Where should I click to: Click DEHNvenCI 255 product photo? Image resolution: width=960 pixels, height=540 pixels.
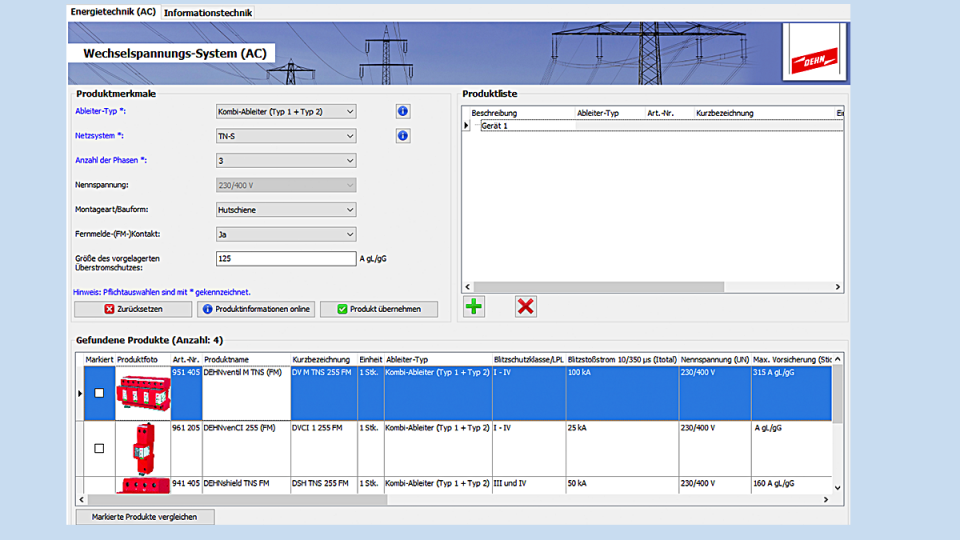coord(143,448)
